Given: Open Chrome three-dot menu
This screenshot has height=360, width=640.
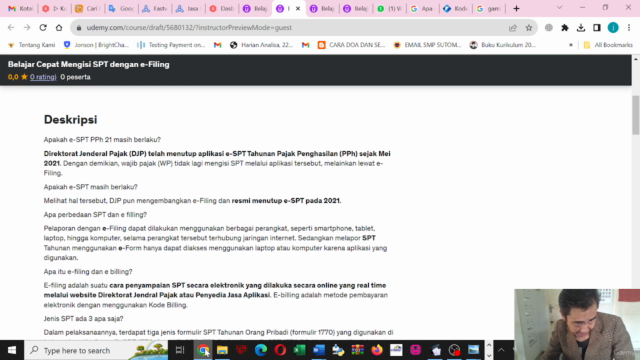Looking at the screenshot, I should (x=629, y=28).
